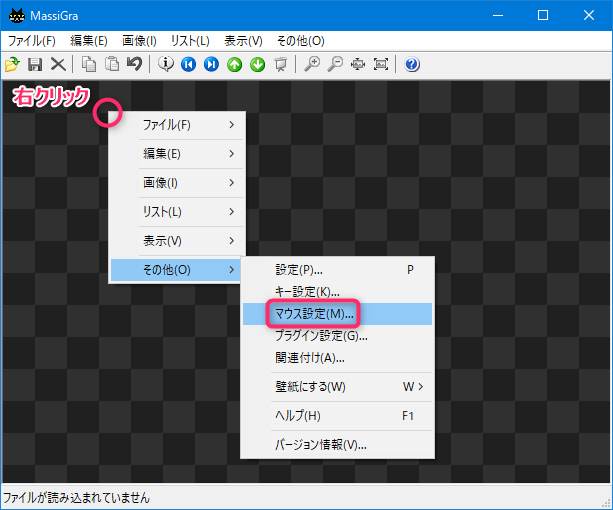
Task: Click the zoom out magnifier icon
Action: click(x=335, y=64)
